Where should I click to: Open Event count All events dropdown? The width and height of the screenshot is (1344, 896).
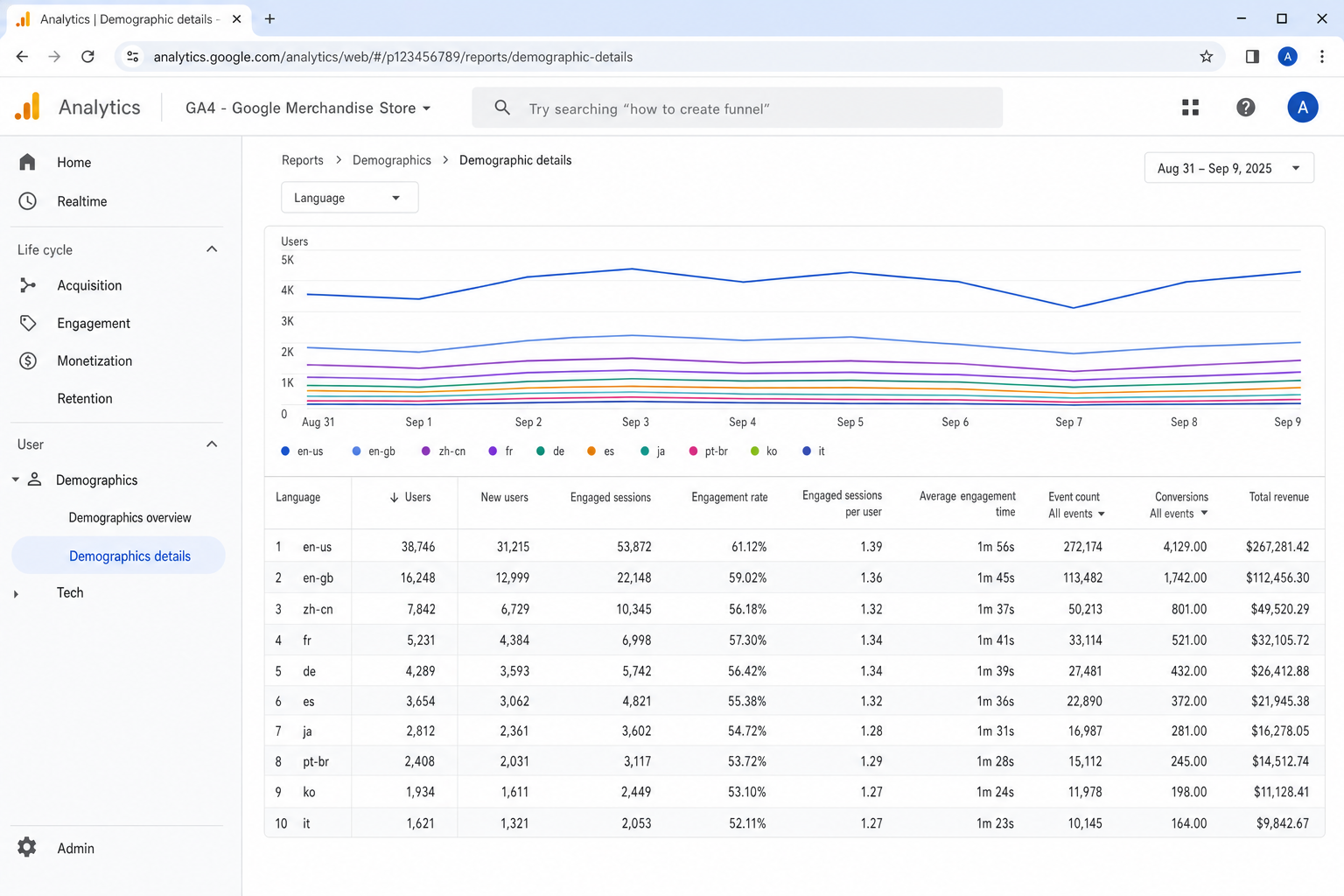coord(1076,514)
